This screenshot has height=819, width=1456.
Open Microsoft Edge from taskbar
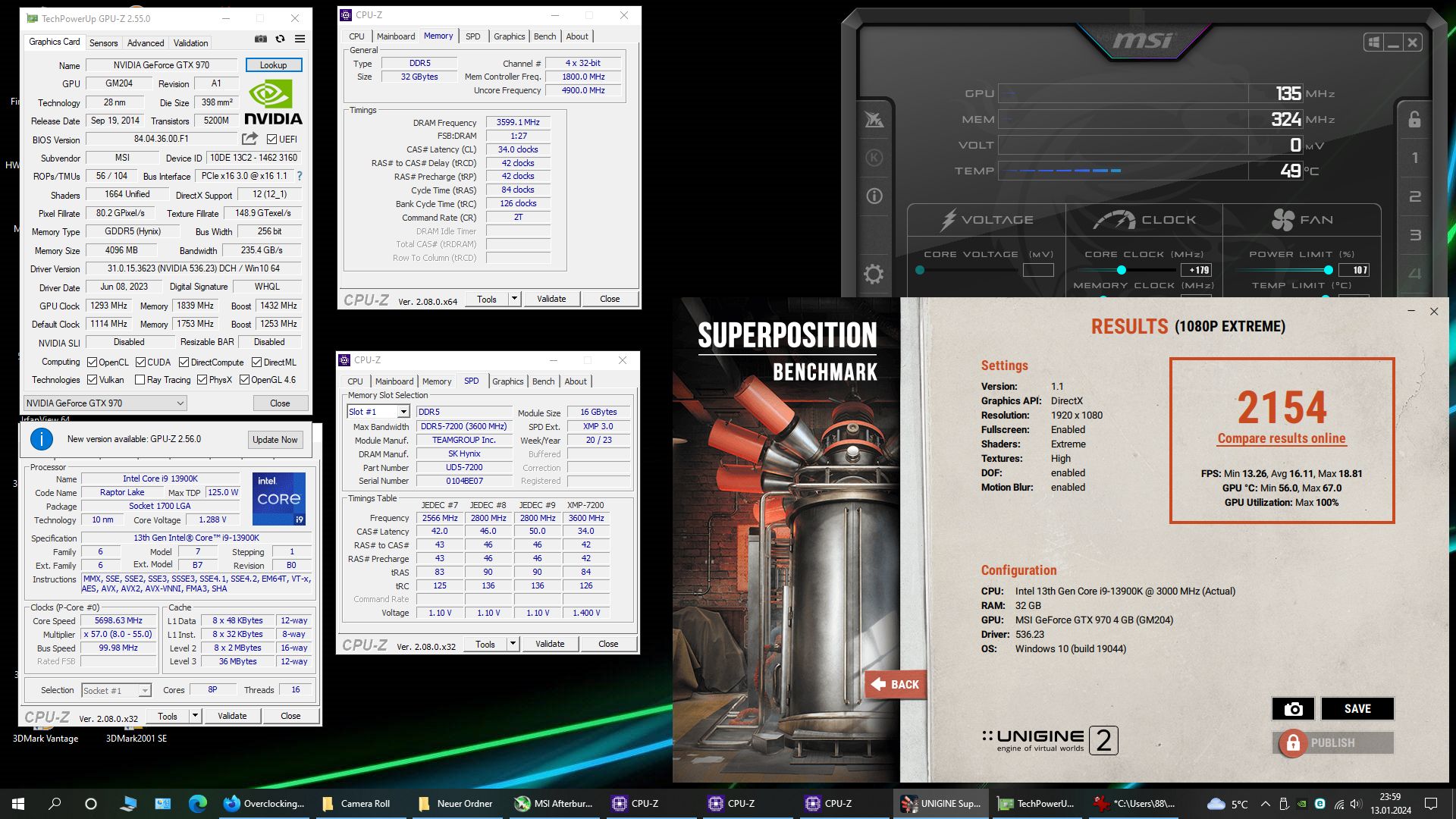pyautogui.click(x=198, y=804)
